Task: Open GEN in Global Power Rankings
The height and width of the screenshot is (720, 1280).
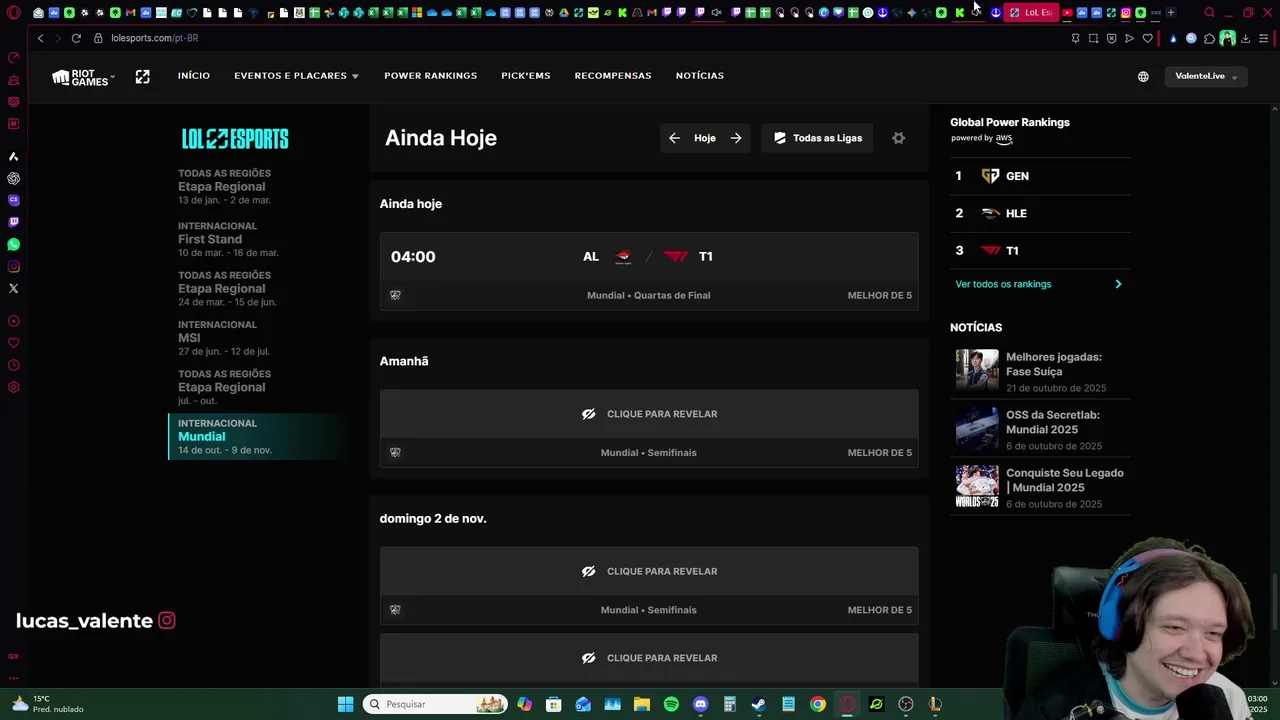Action: [1040, 176]
